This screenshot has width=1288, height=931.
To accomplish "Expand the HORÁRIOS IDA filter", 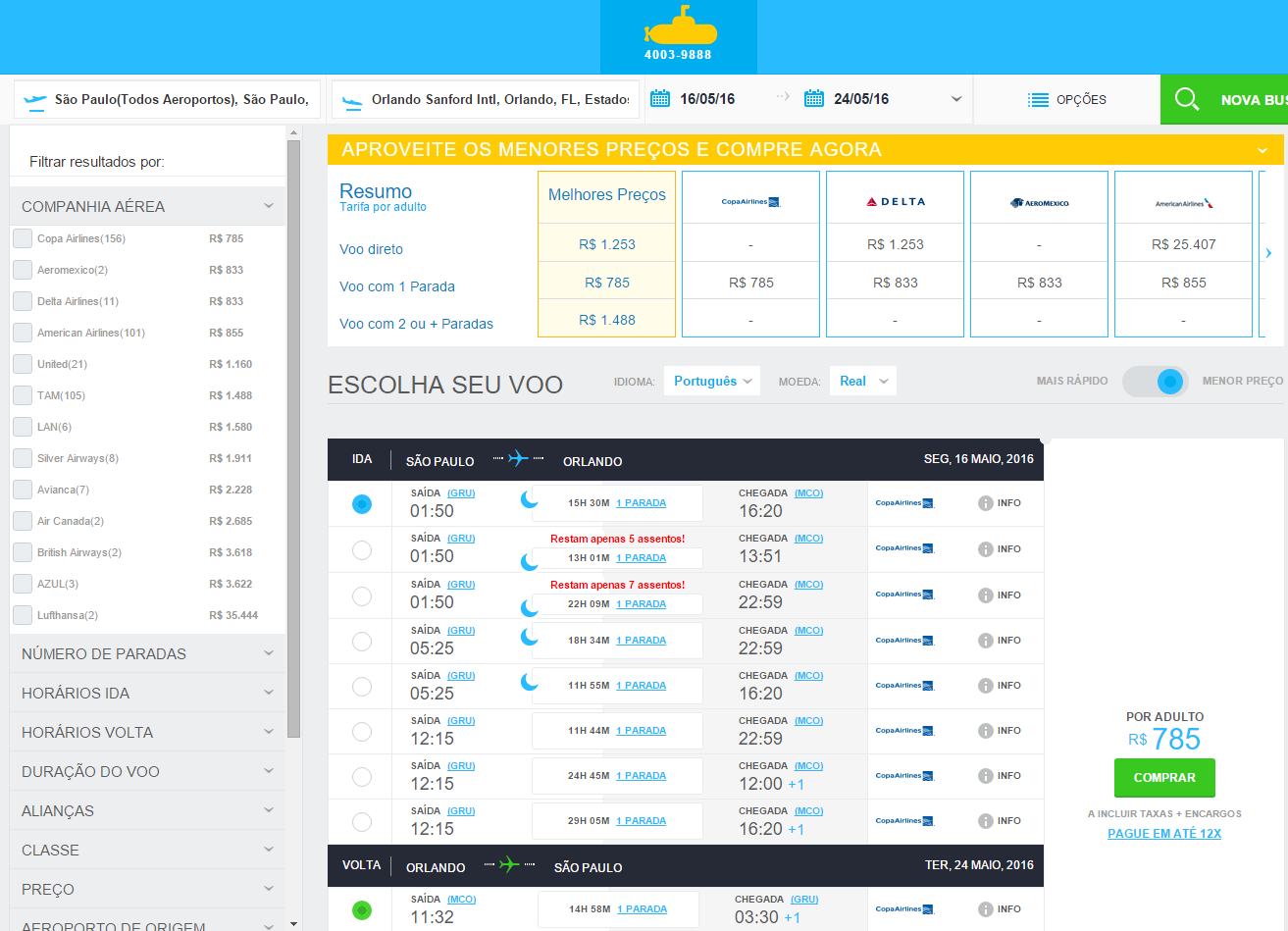I will 147,693.
